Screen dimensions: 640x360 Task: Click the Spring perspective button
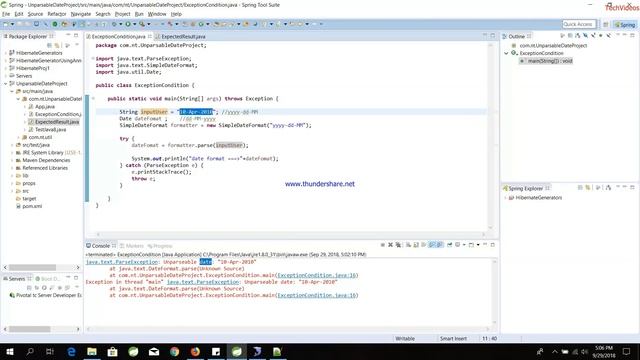[625, 24]
